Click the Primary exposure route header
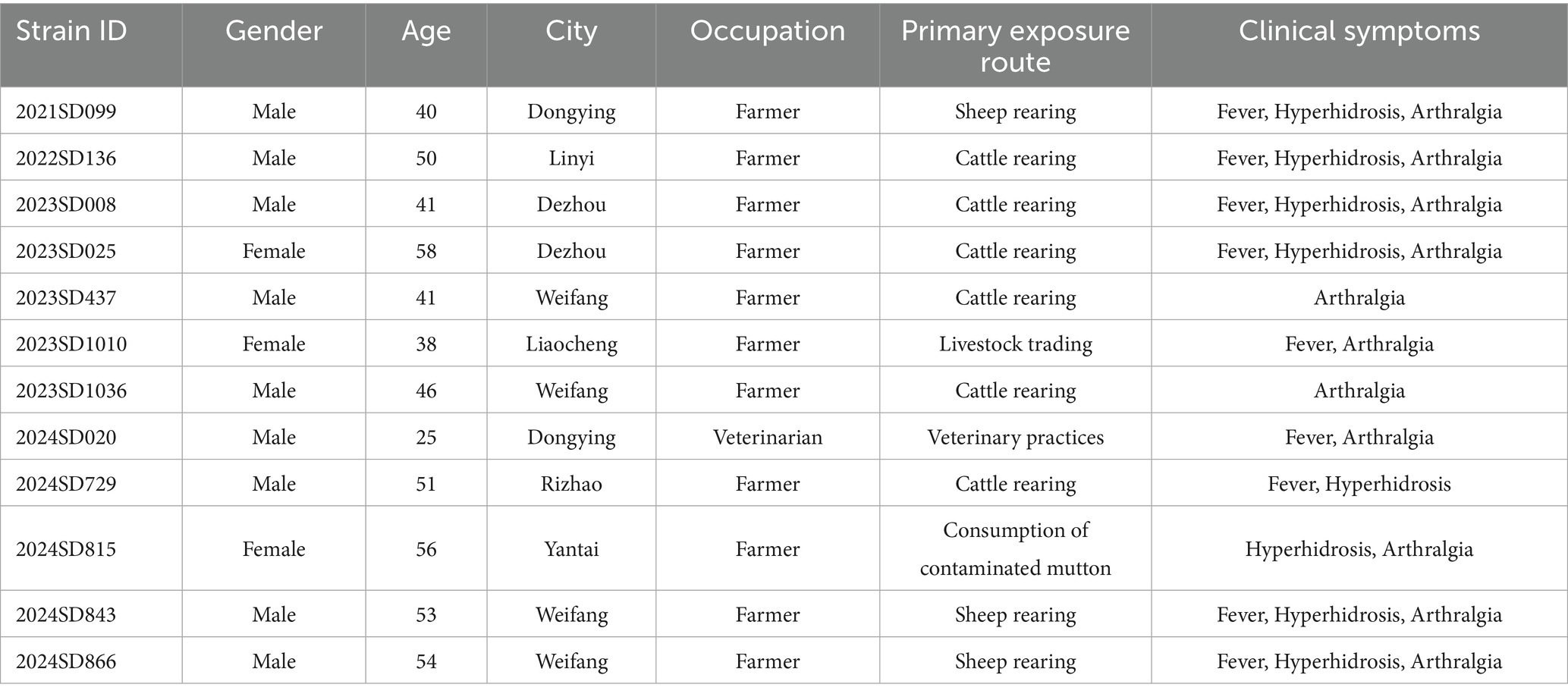Viewport: 1568px width, 697px height. (x=1015, y=46)
